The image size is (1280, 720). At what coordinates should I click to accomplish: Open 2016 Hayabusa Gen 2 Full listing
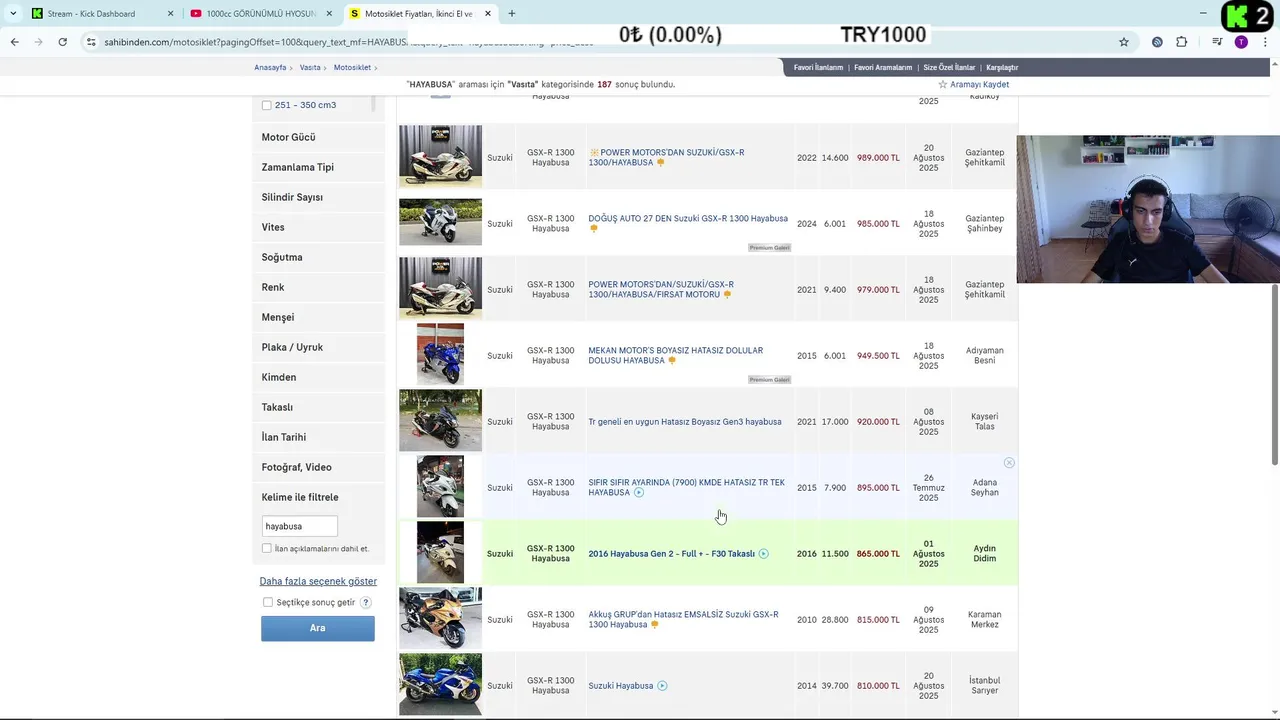pos(671,553)
